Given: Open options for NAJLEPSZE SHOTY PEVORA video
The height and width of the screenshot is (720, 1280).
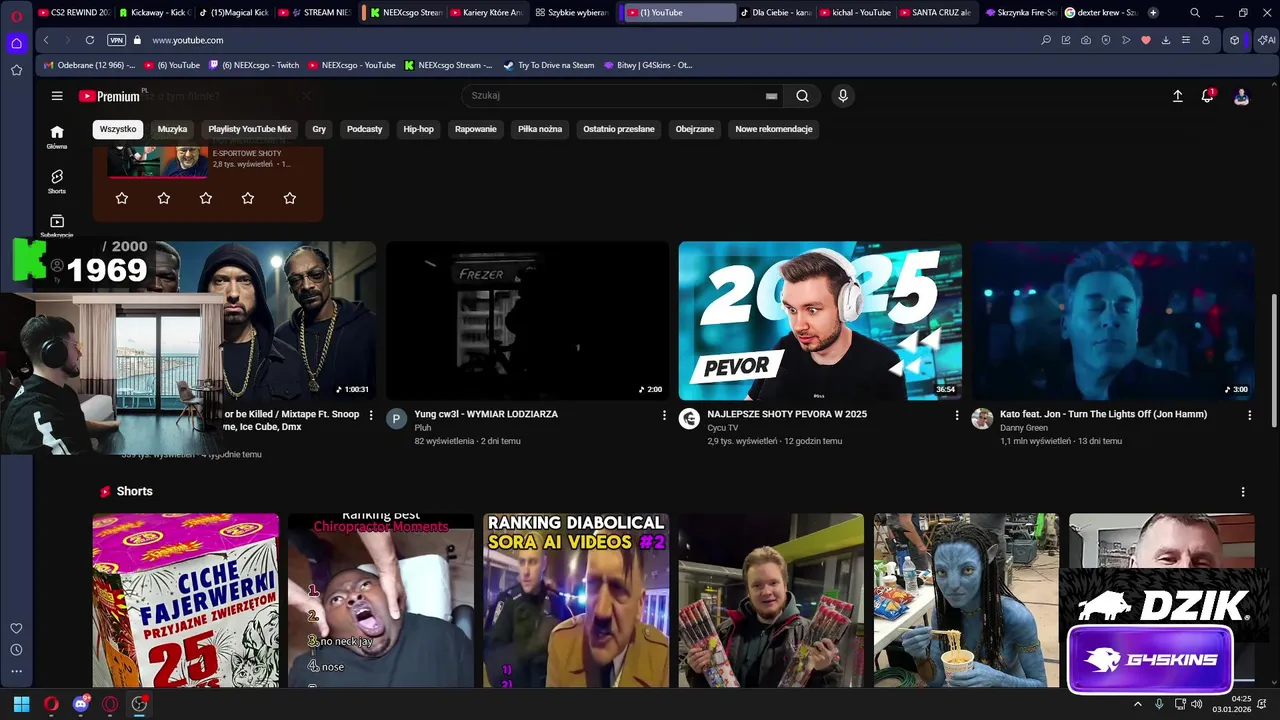Looking at the screenshot, I should tap(957, 415).
